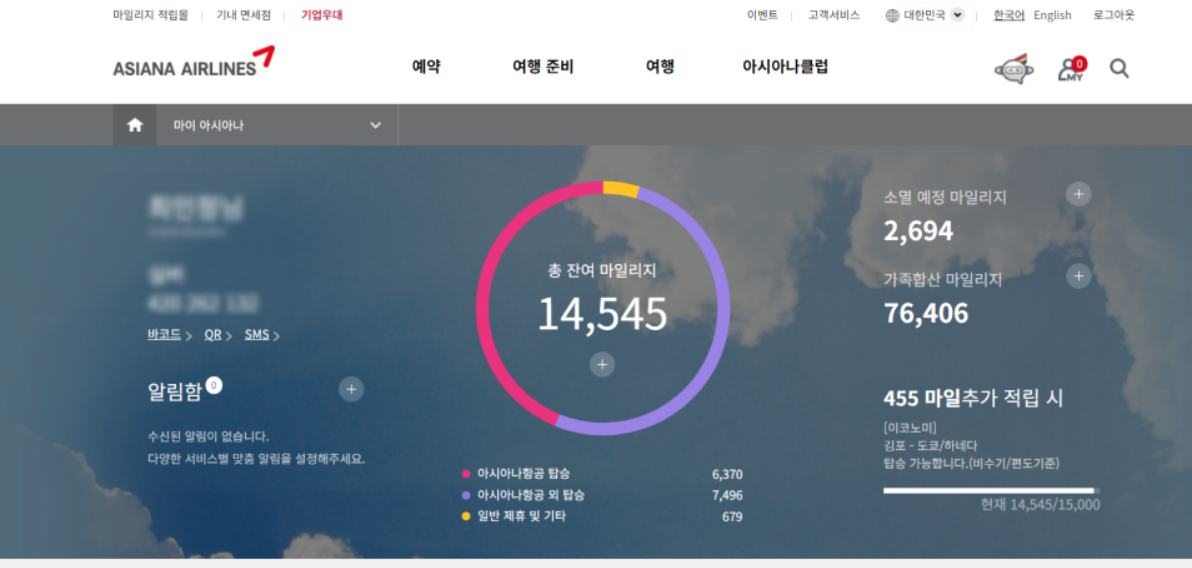This screenshot has width=1192, height=568.
Task: Click the 가족합산 마일리지 heading
Action: (943, 279)
